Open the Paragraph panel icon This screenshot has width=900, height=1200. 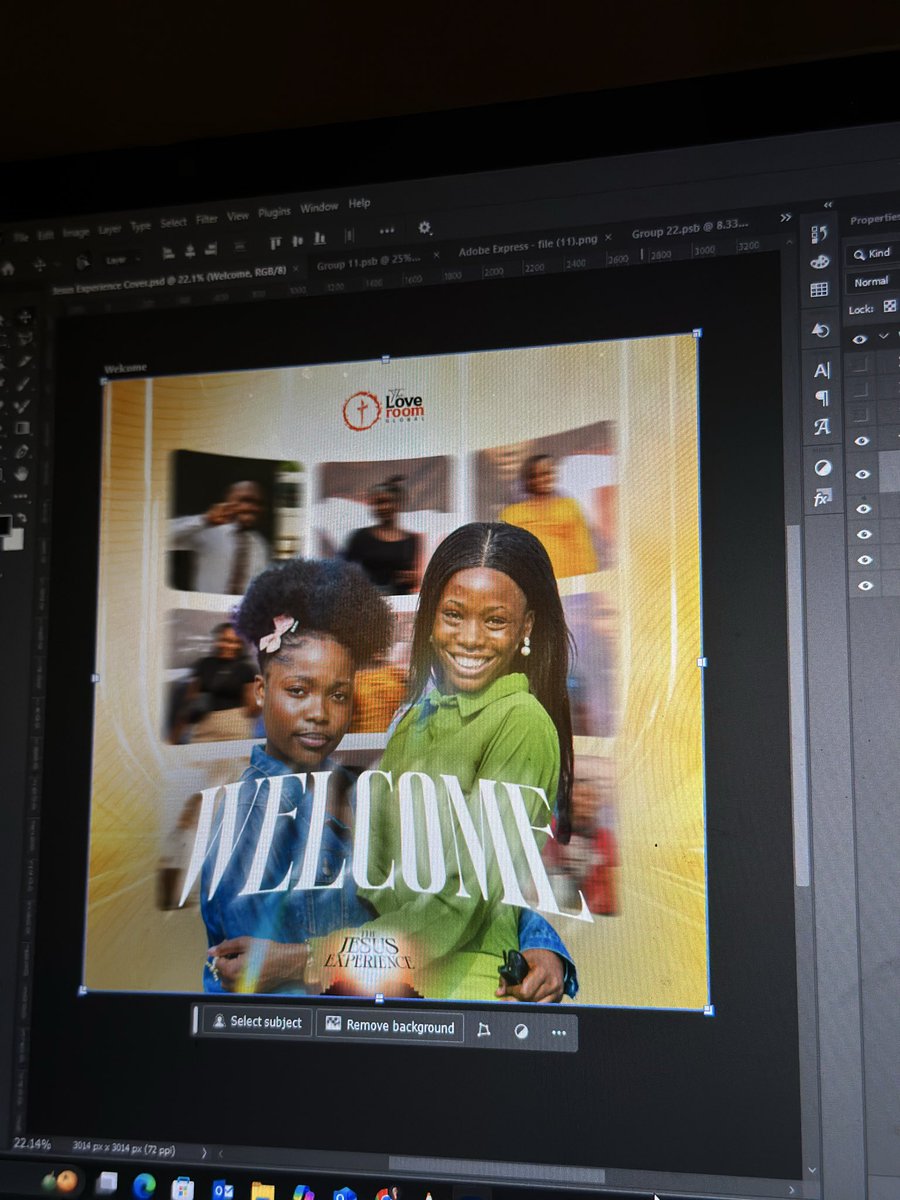click(822, 398)
